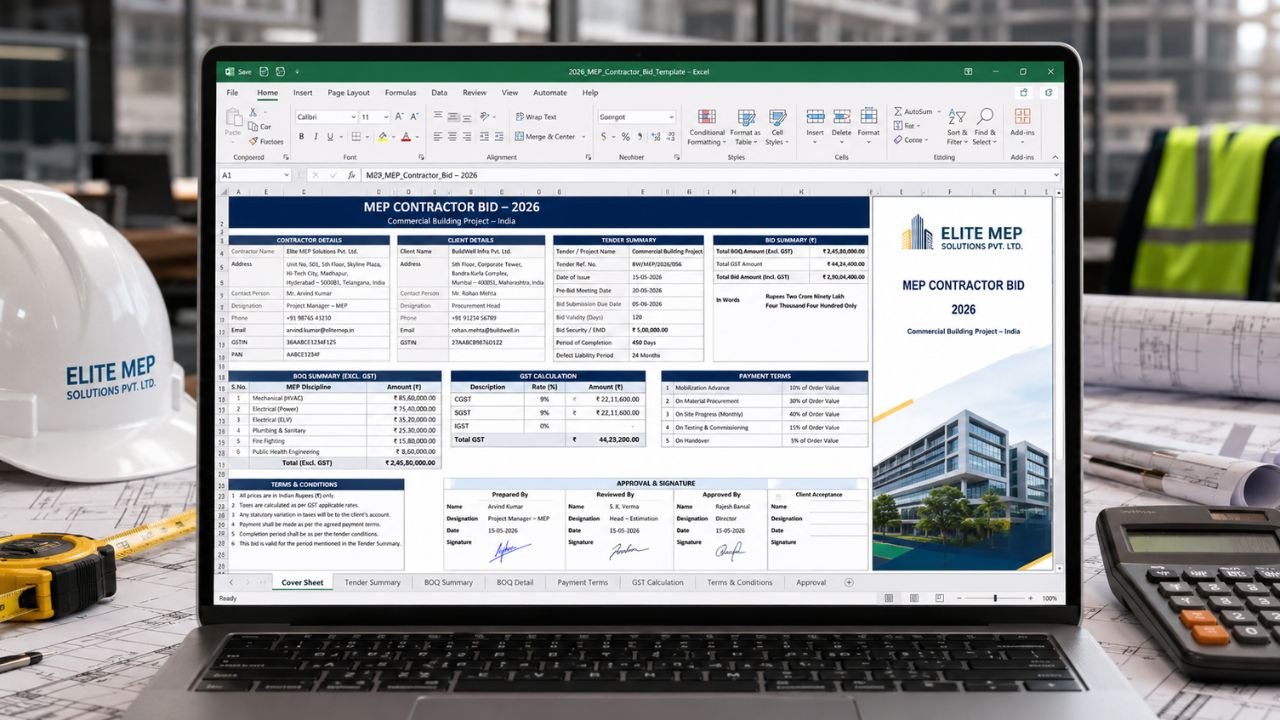Expand the Name Box dropdown for A1
Image resolution: width=1280 pixels, height=720 pixels.
(x=285, y=175)
